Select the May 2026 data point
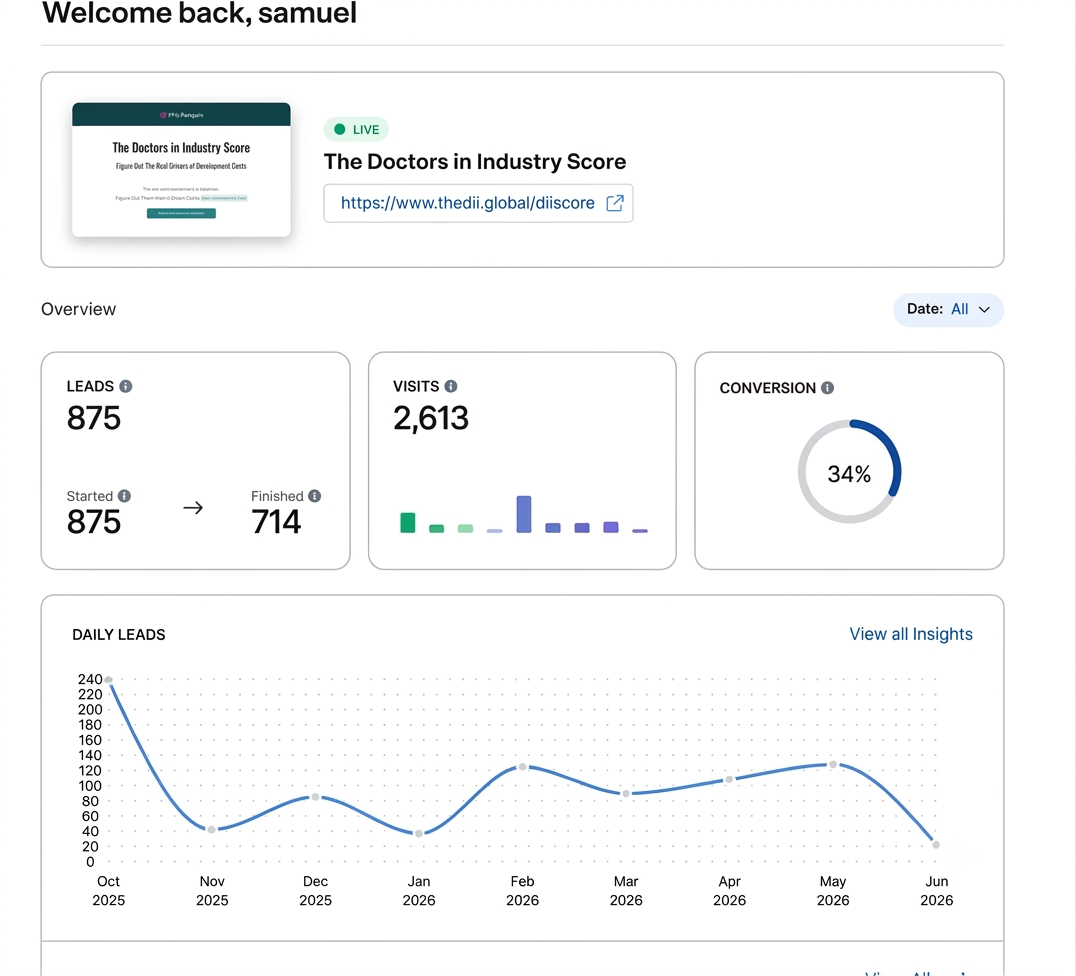Screen dimensions: 1076x976 coord(833,765)
